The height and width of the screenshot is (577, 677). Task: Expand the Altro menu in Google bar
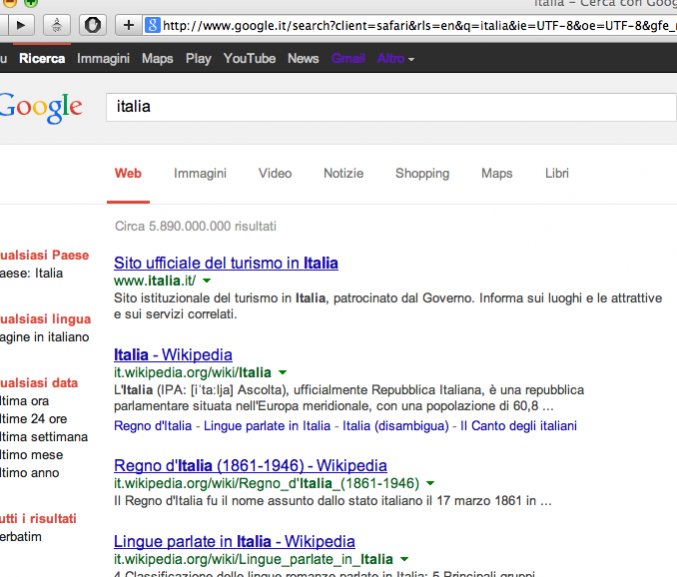click(x=395, y=58)
